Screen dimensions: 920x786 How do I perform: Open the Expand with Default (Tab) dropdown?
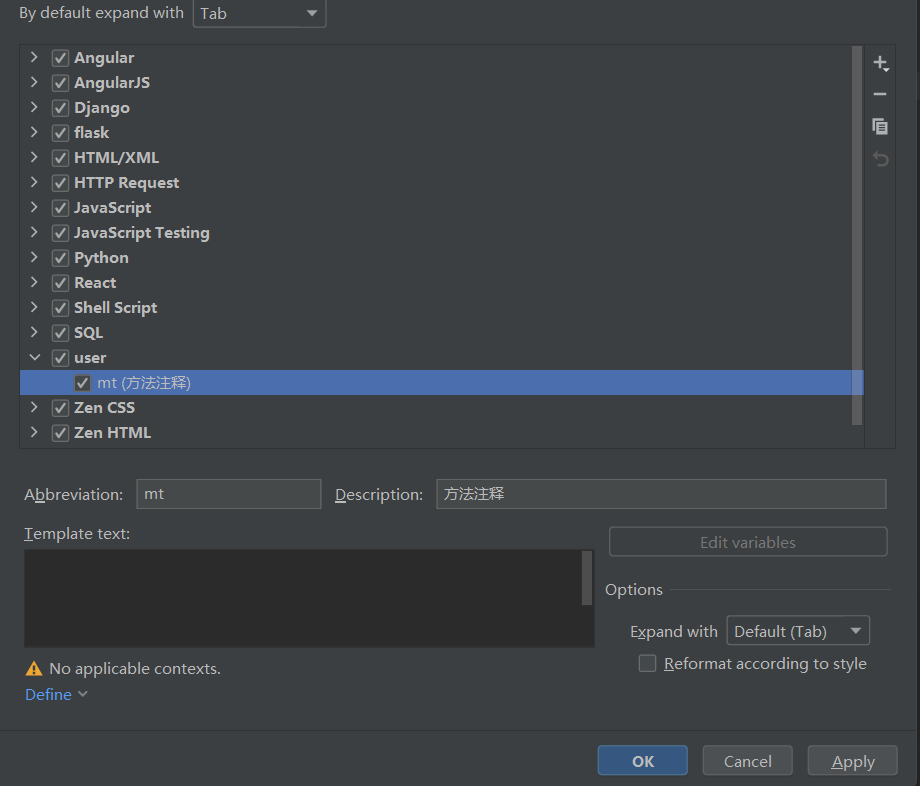(x=798, y=631)
